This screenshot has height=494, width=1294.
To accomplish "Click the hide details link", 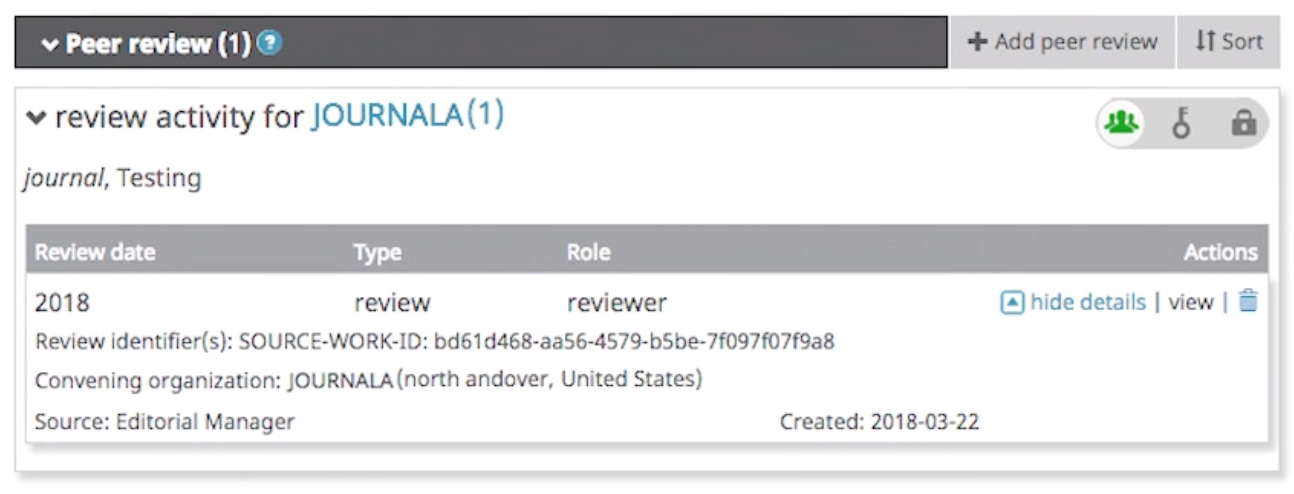I will 1088,302.
